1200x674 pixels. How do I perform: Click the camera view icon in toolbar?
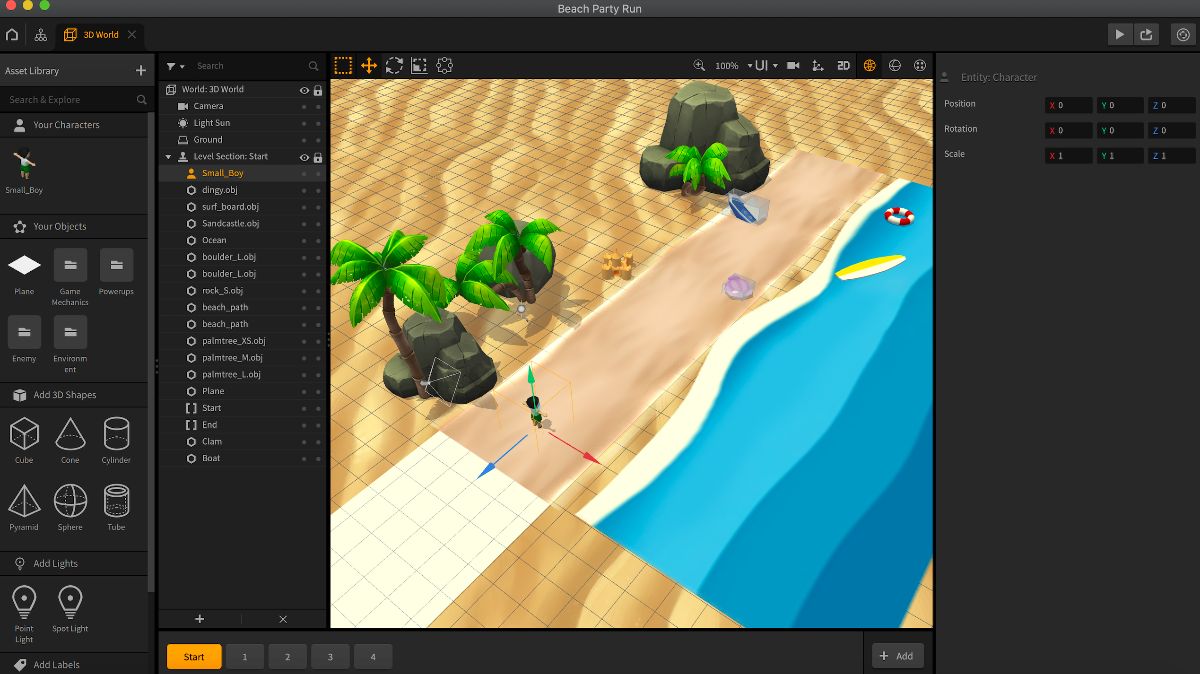(793, 65)
